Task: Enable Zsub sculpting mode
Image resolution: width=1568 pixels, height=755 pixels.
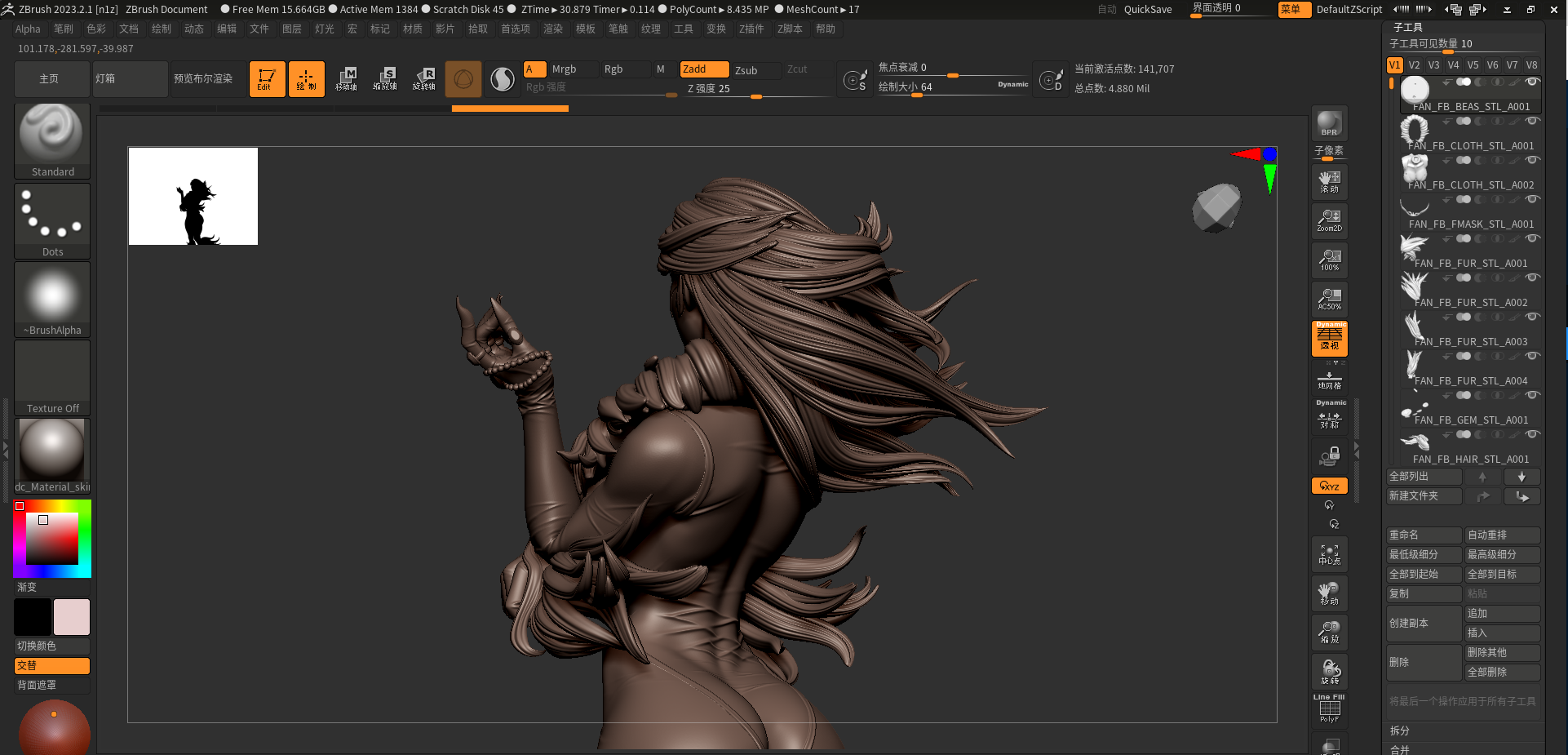Action: point(755,69)
